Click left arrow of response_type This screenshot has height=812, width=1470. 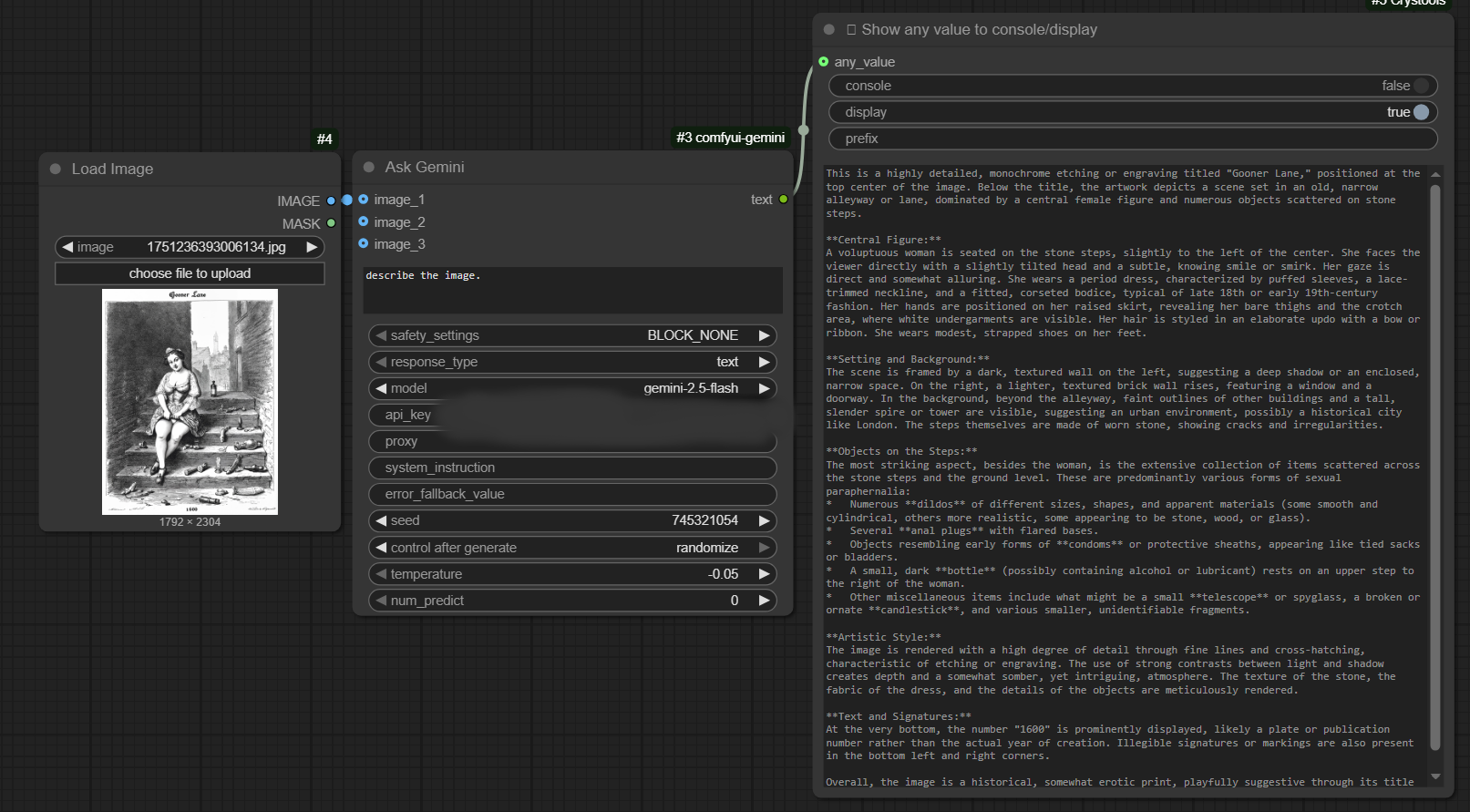[381, 362]
